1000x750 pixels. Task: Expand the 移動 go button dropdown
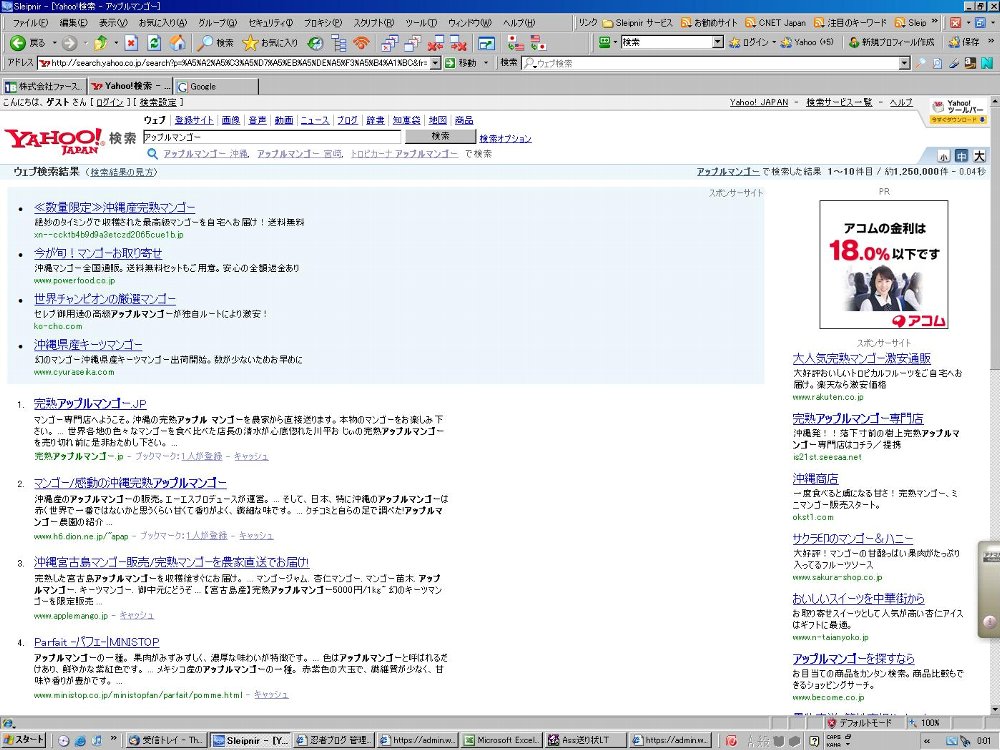[485, 63]
